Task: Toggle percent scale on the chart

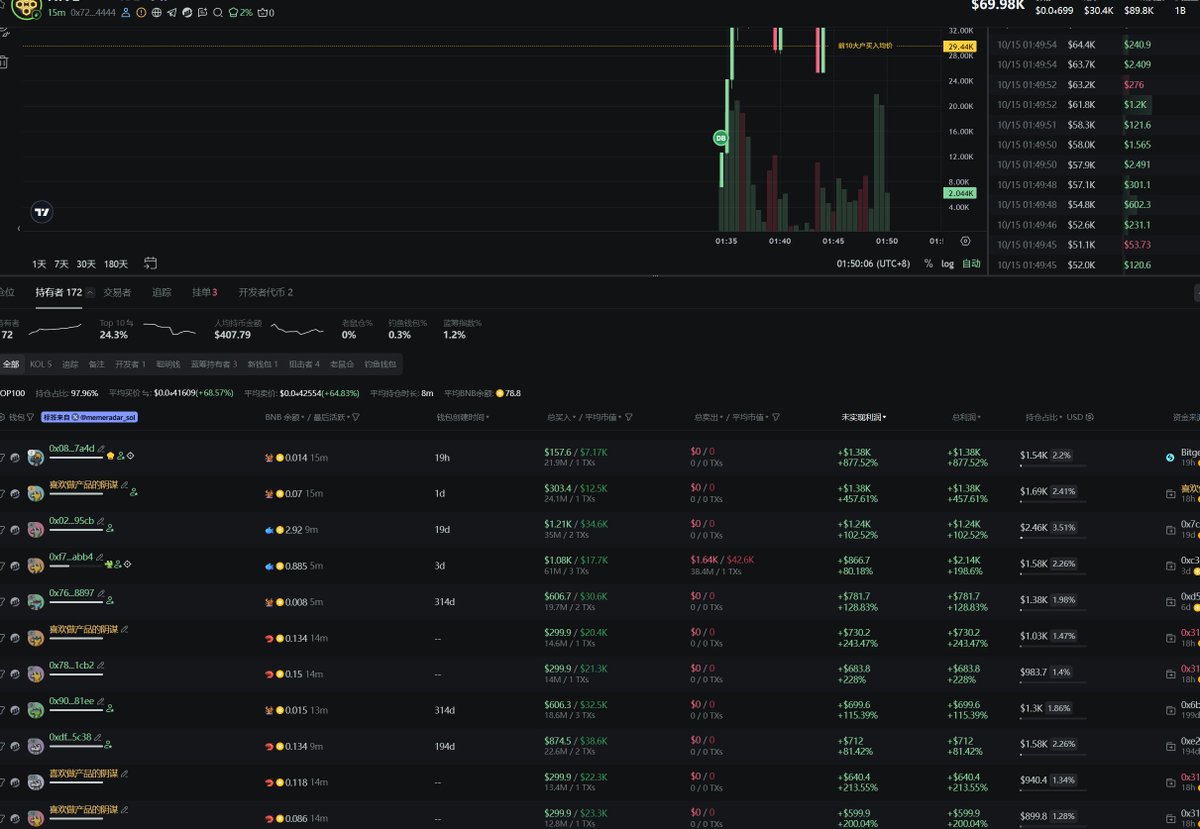Action: [x=928, y=264]
